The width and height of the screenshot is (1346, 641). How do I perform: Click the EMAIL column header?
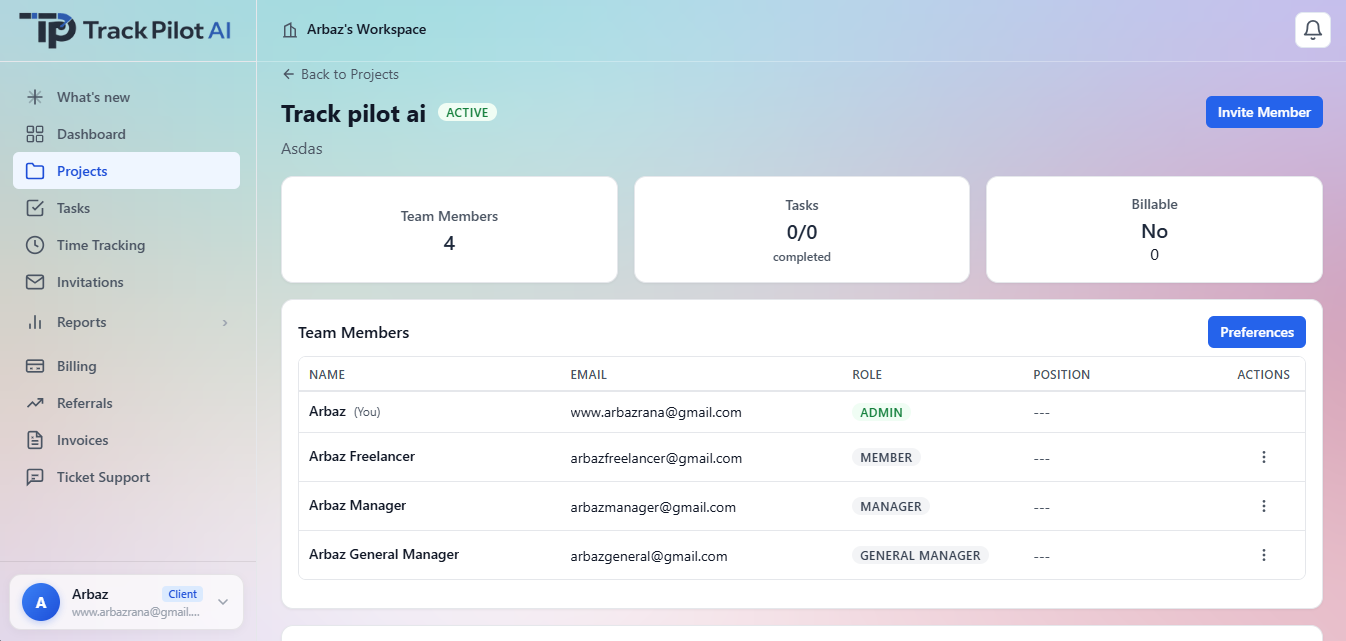(x=589, y=375)
